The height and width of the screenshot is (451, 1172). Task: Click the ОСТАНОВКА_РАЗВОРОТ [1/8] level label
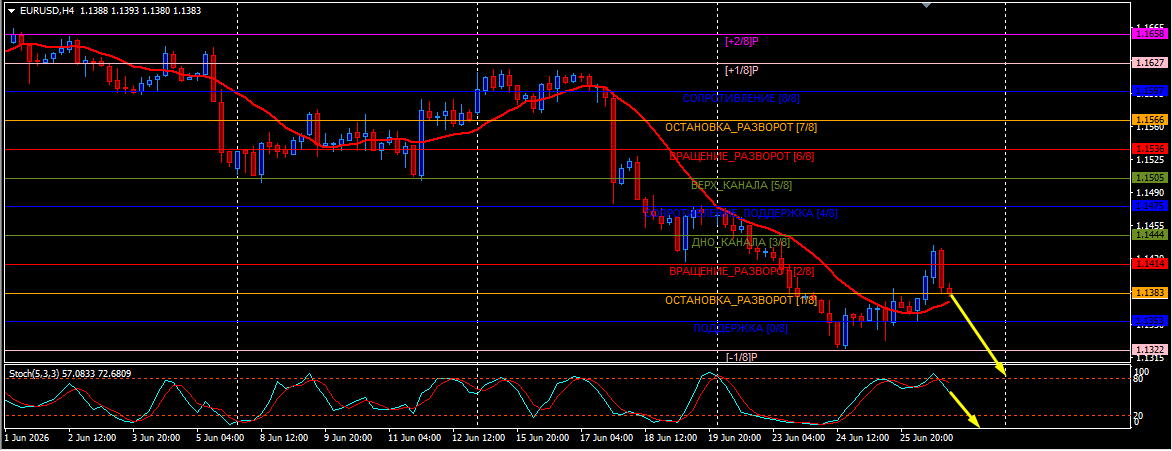[x=741, y=300]
